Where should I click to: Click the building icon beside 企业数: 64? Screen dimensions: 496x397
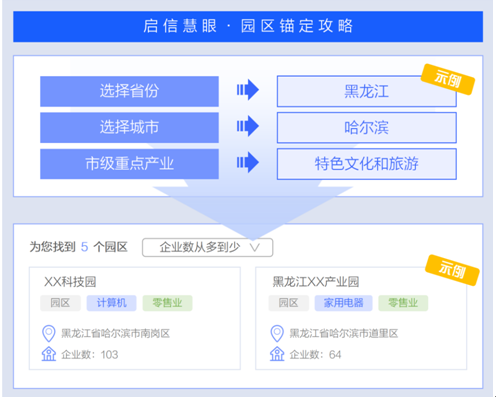[x=277, y=354]
